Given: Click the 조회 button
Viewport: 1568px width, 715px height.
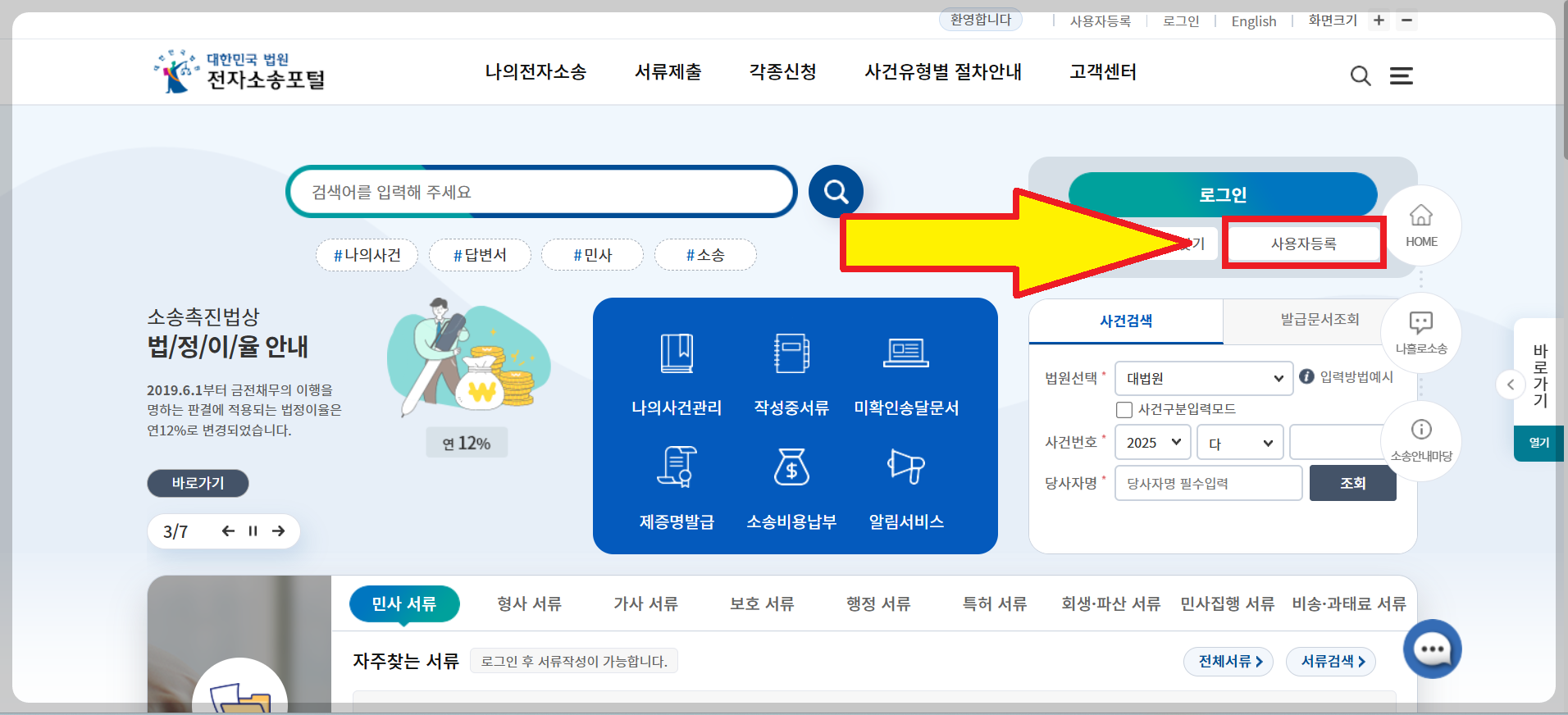Looking at the screenshot, I should [1353, 483].
